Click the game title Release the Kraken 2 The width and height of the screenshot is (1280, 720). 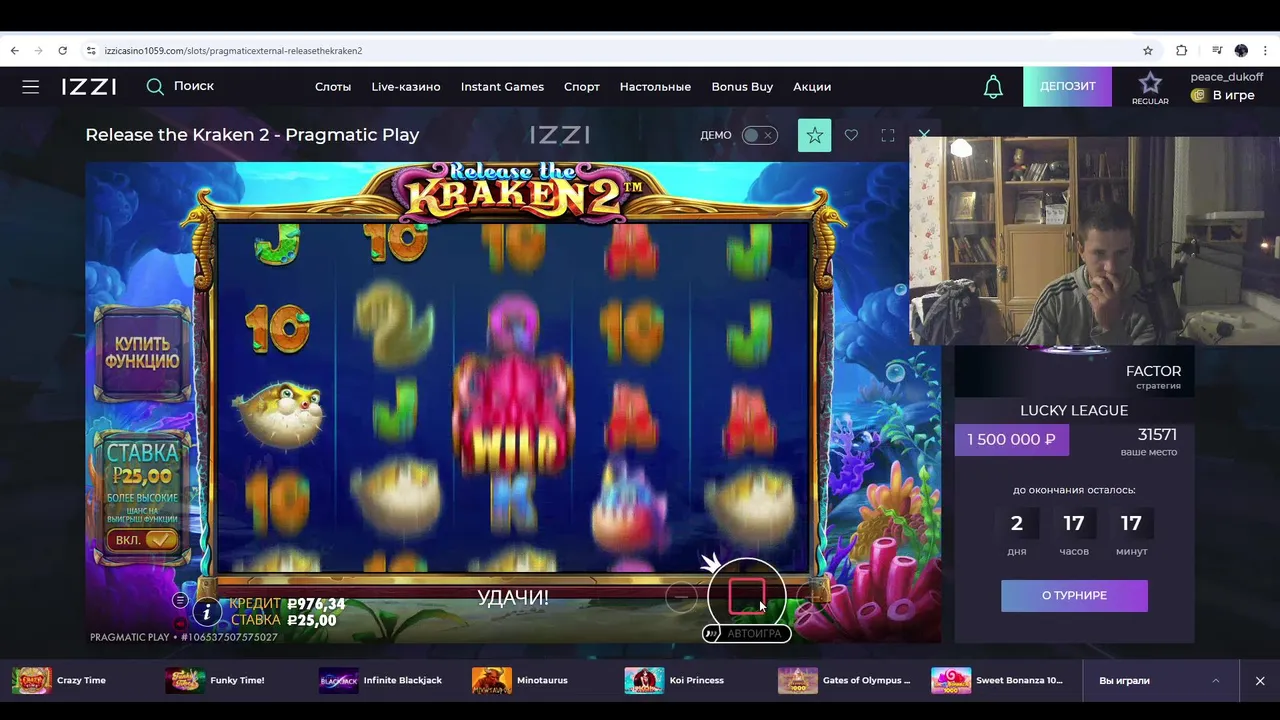[x=252, y=135]
